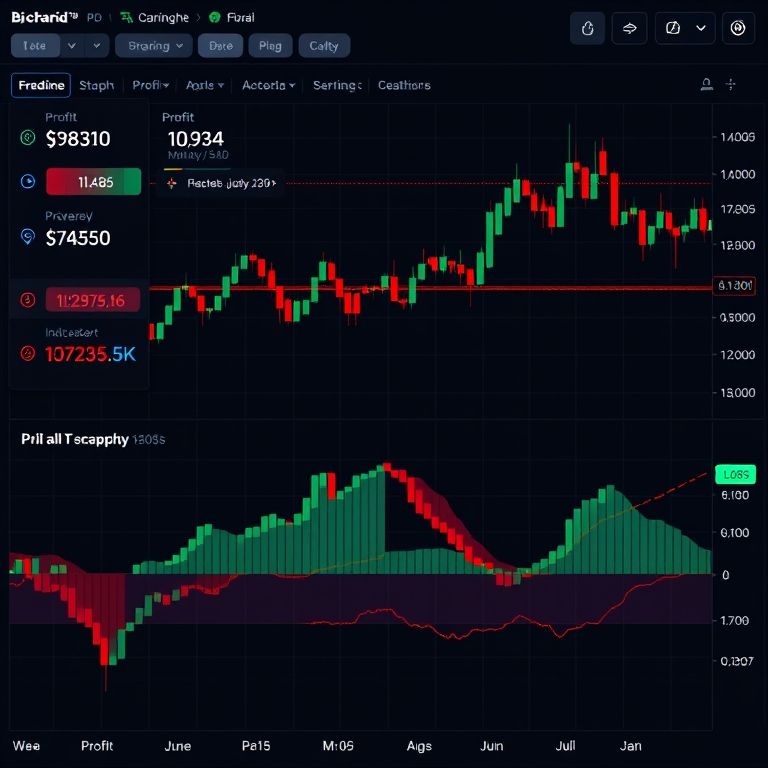Click the user profile icon above the price axis
Viewport: 768px width, 768px height.
pyautogui.click(x=706, y=85)
